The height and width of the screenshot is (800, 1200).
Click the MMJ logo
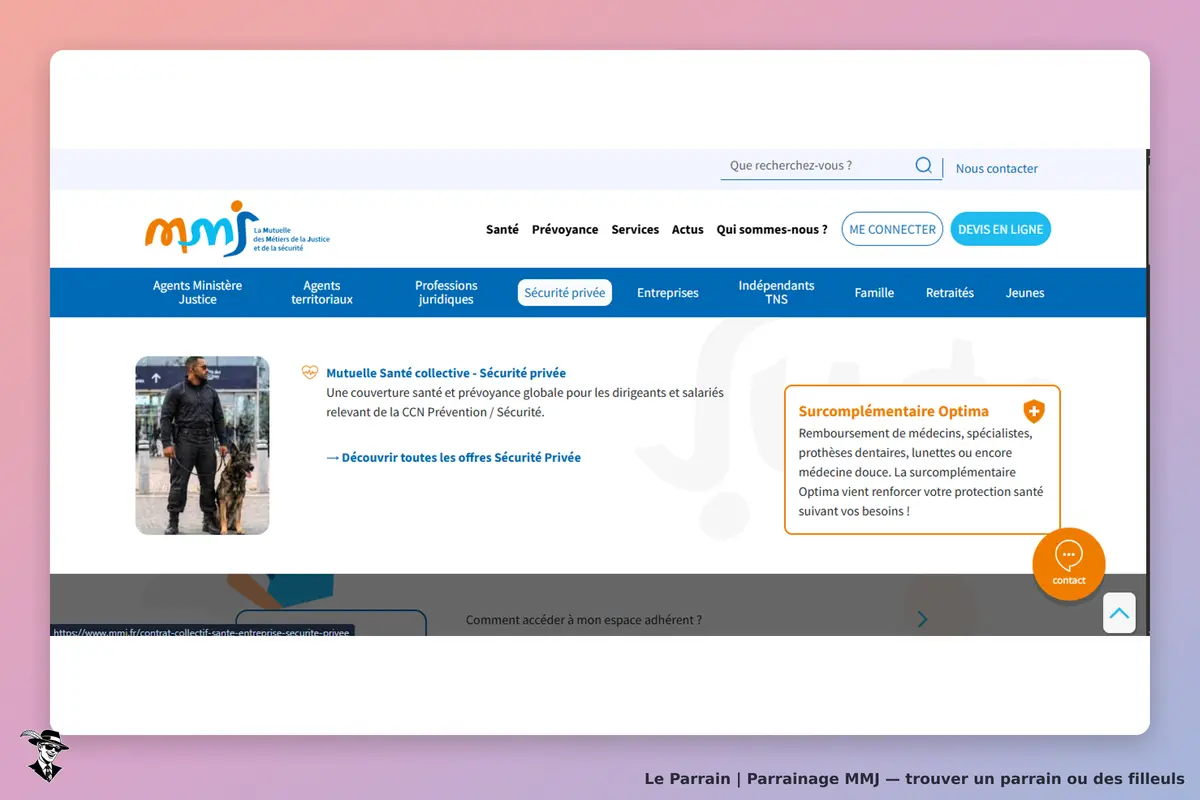237,228
